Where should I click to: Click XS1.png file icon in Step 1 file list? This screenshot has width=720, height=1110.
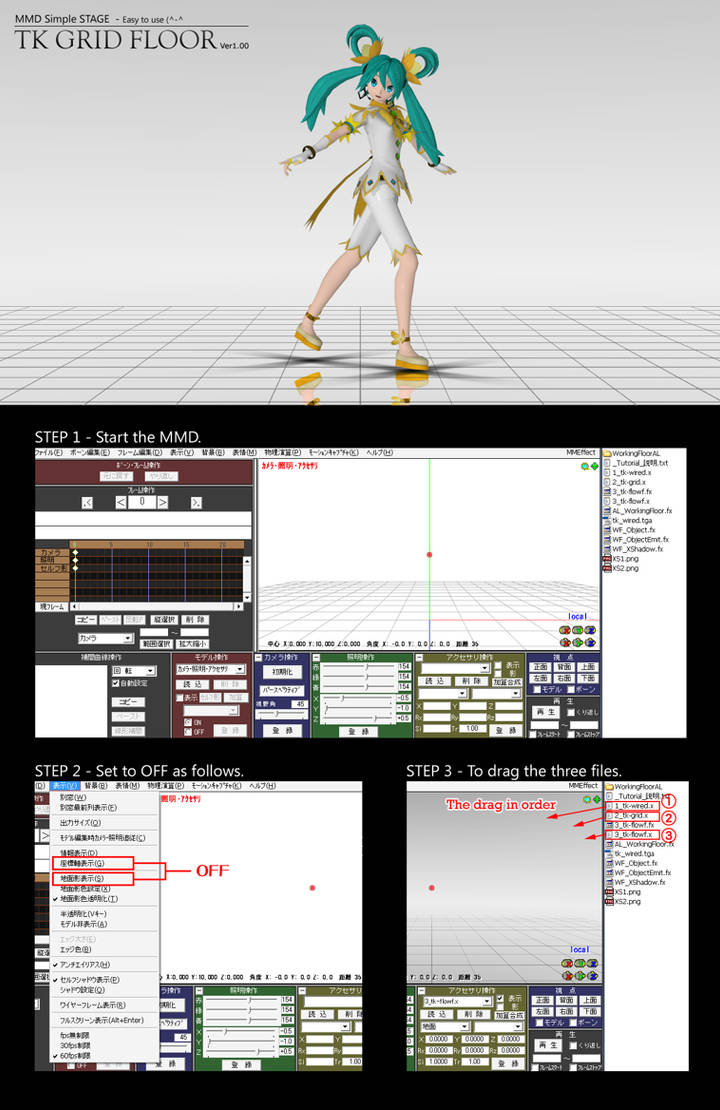[x=607, y=559]
